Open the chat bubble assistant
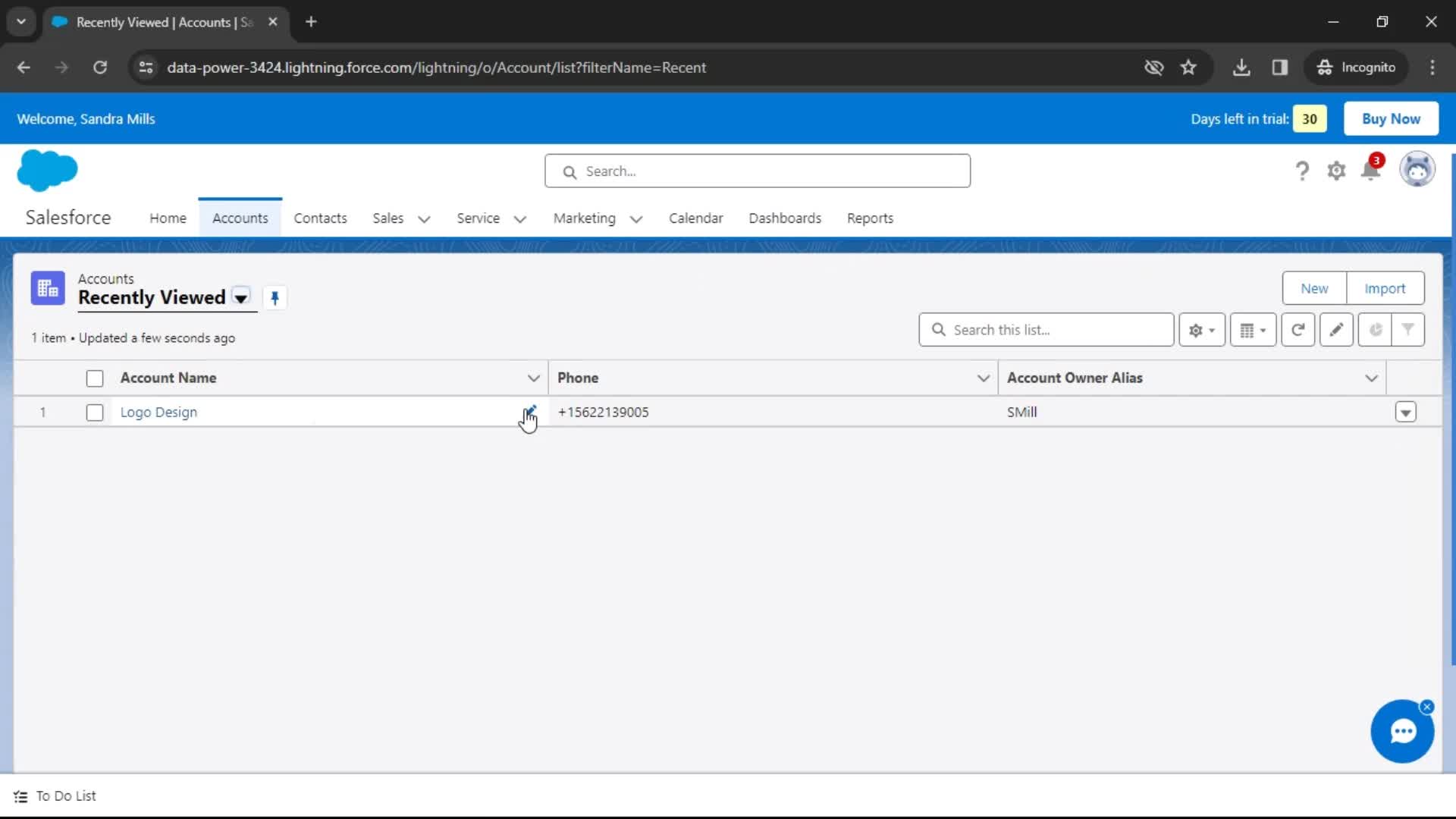This screenshot has height=819, width=1456. tap(1402, 732)
